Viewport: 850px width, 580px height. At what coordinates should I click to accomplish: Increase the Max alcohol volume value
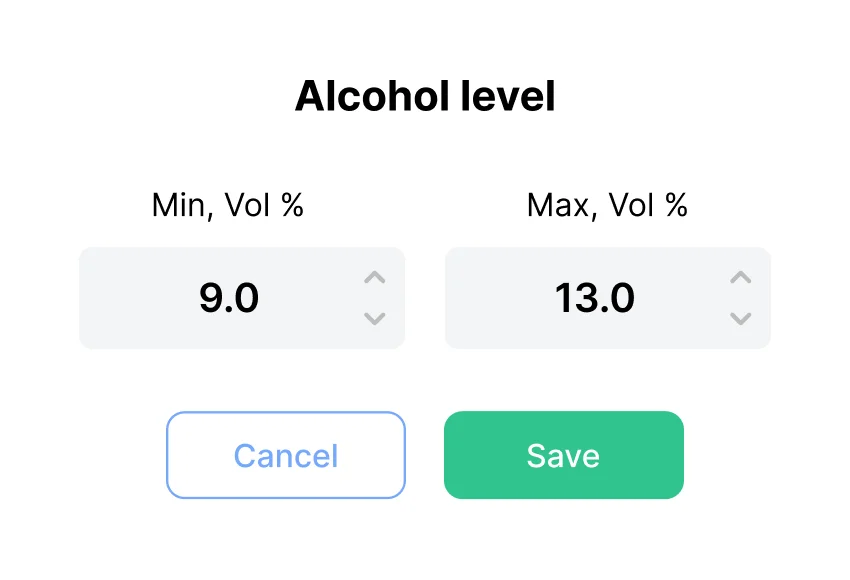(741, 278)
